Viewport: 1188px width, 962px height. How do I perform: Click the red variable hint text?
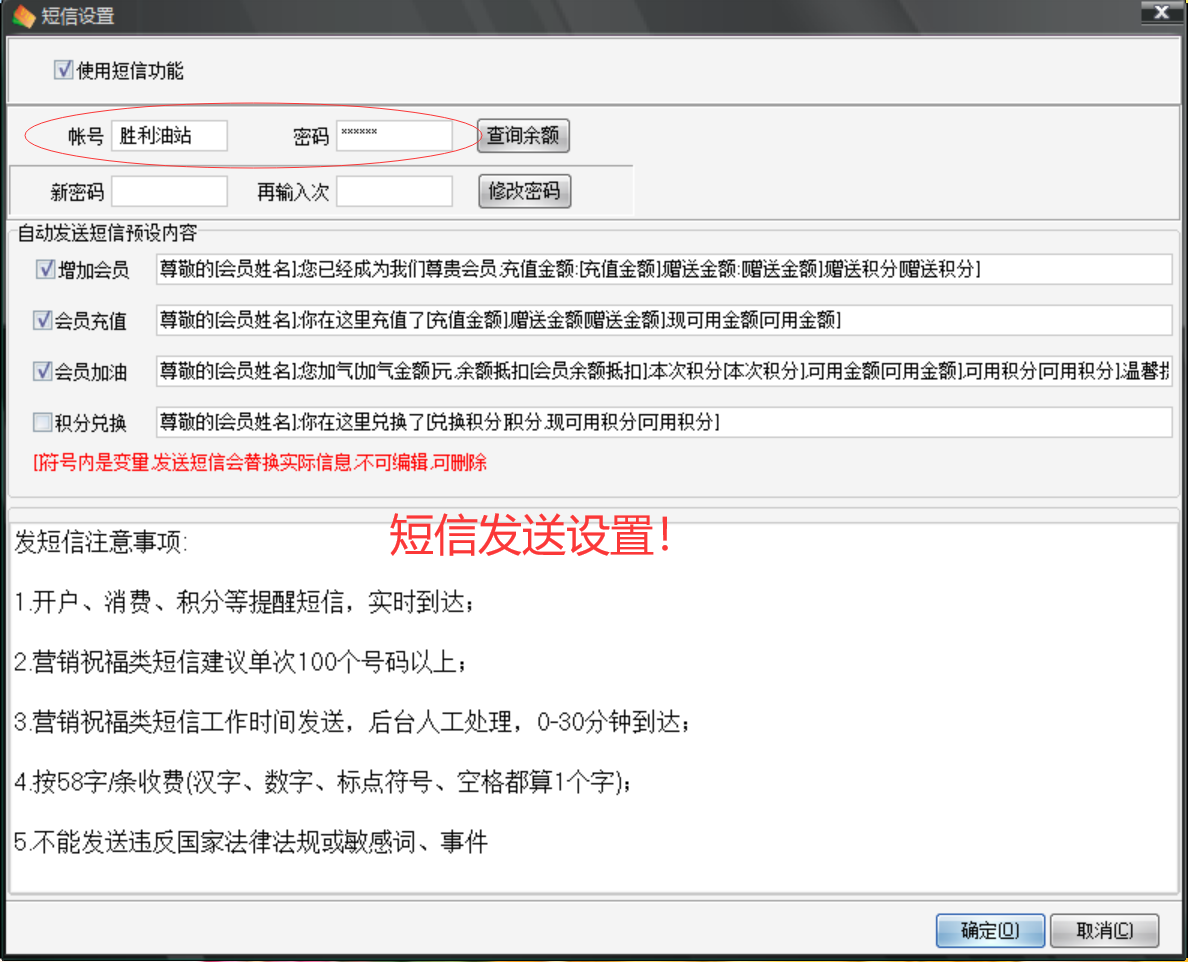click(260, 462)
